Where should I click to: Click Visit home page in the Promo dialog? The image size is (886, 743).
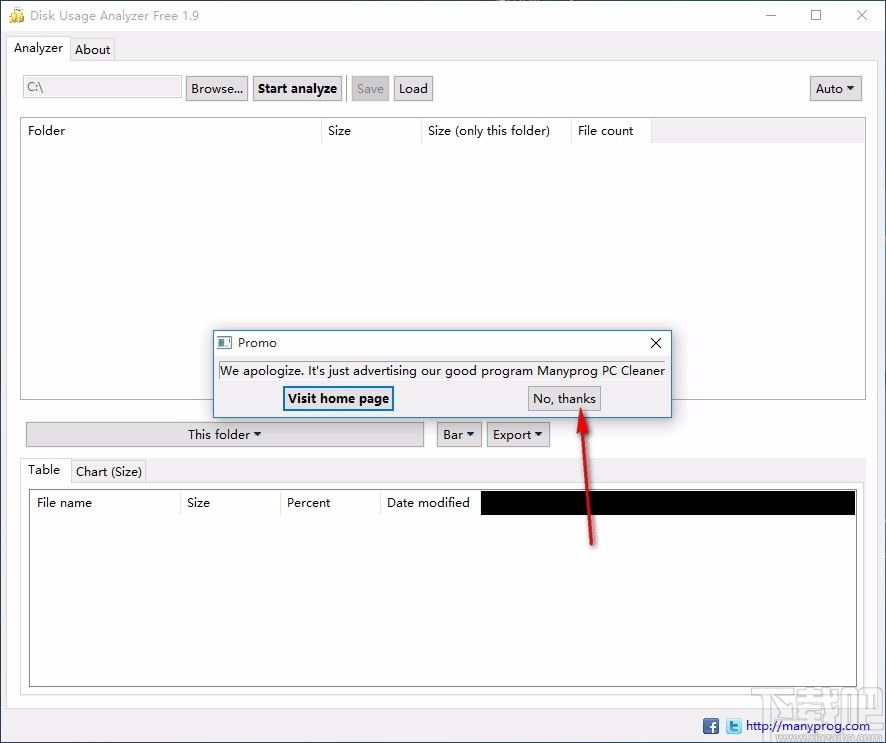[338, 398]
